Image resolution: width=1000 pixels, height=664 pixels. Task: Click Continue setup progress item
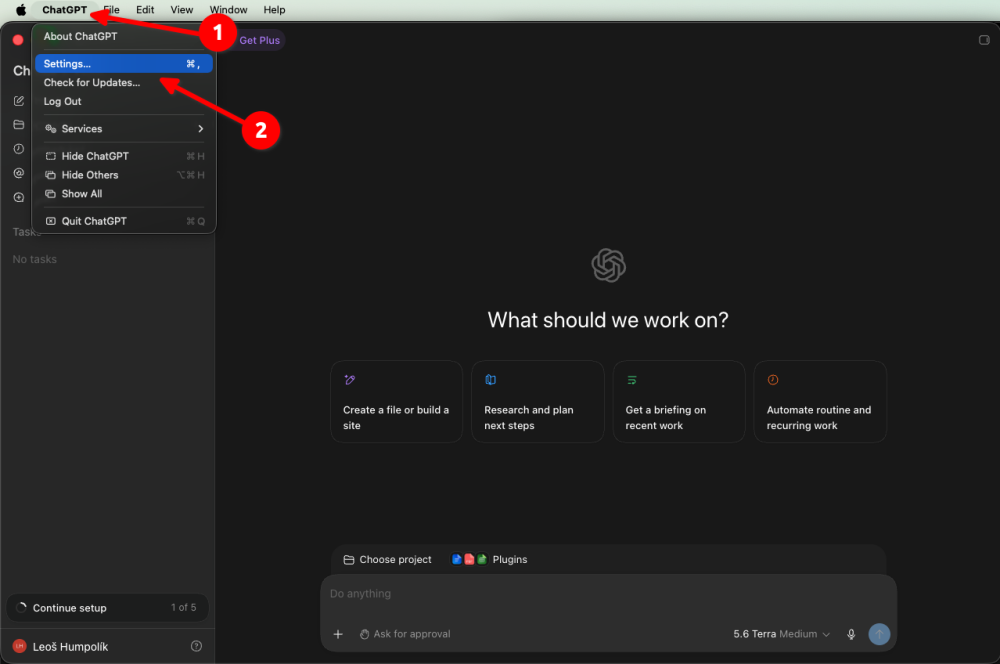107,608
